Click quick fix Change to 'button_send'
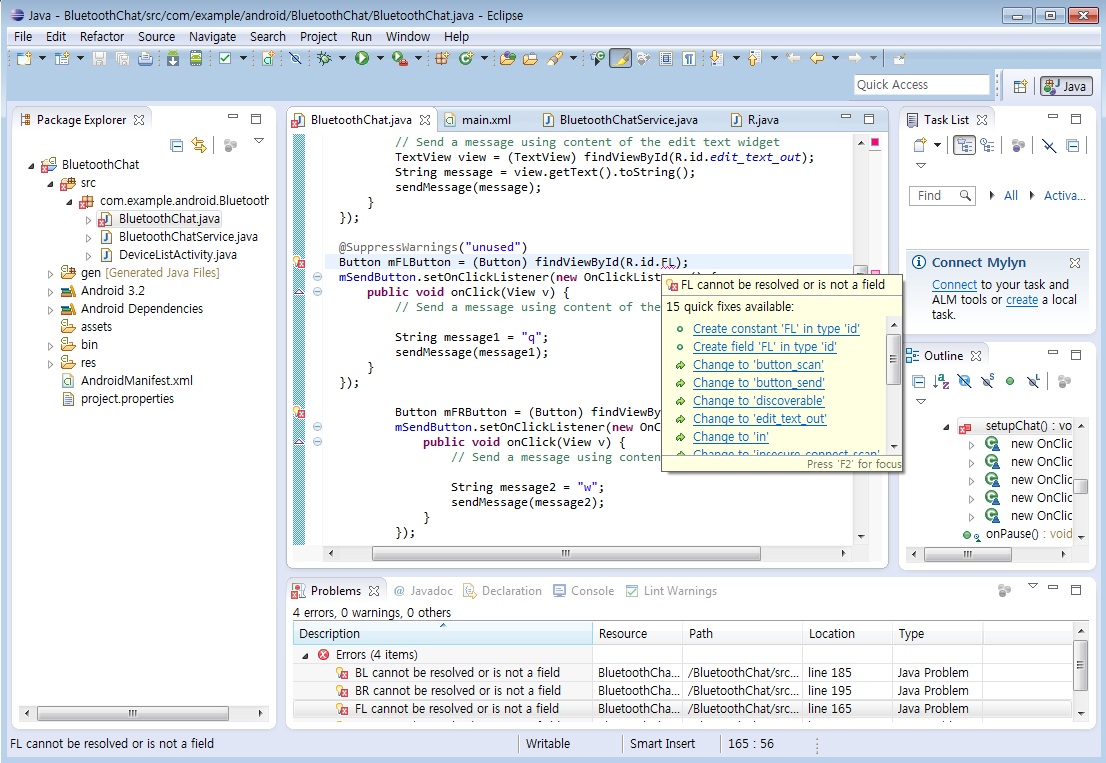 (x=758, y=383)
